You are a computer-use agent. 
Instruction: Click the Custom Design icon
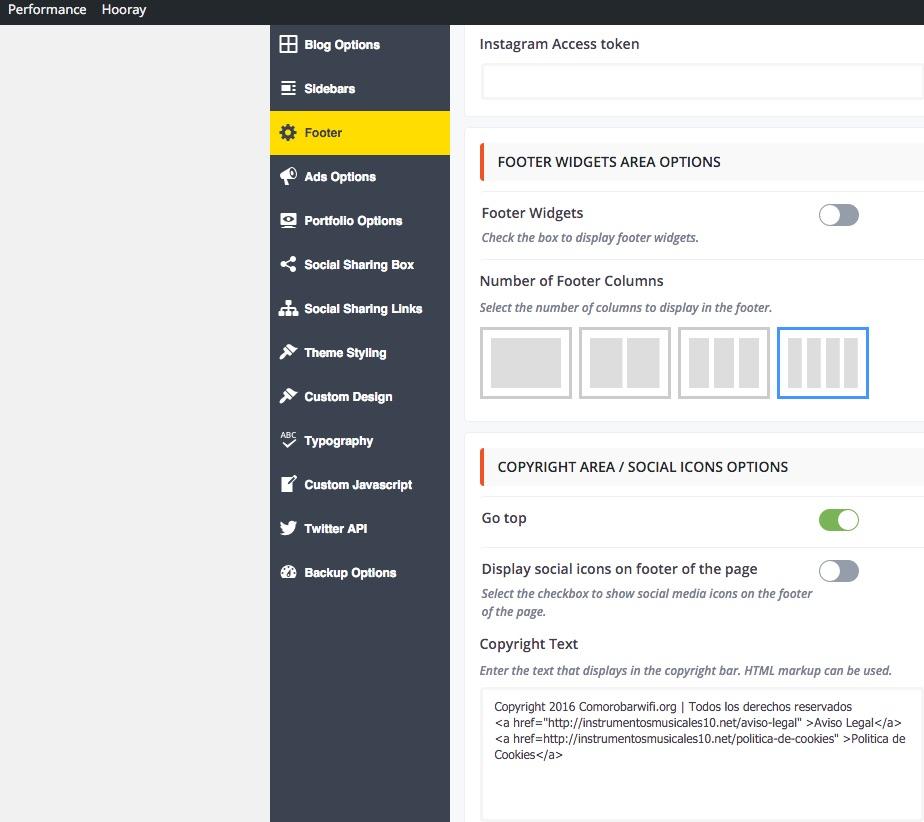(x=288, y=396)
